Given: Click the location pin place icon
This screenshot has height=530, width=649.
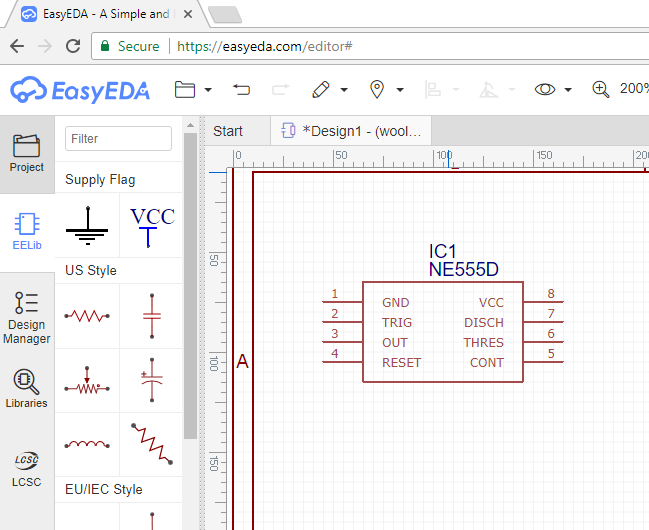Looking at the screenshot, I should click(x=377, y=89).
